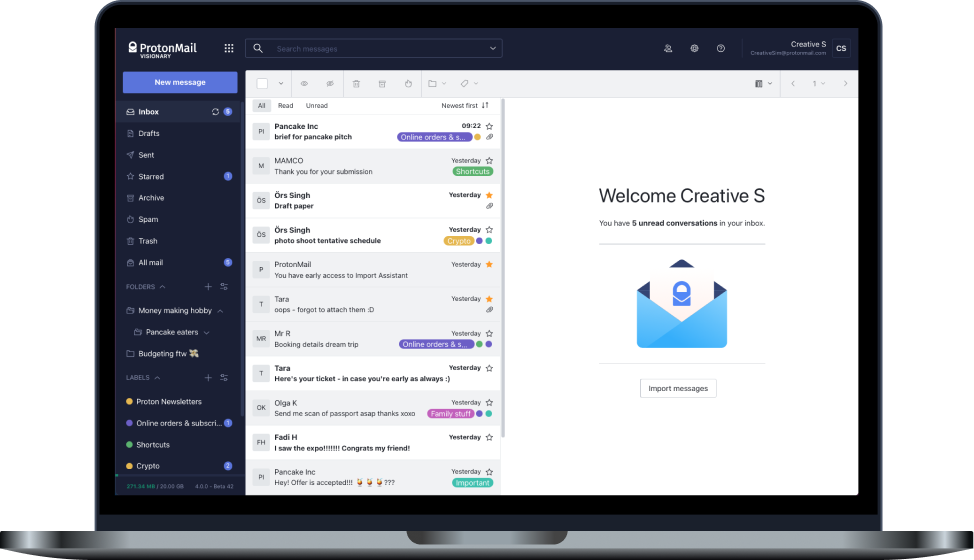Collapse the Money making hobby folder
974x560 pixels.
click(220, 311)
